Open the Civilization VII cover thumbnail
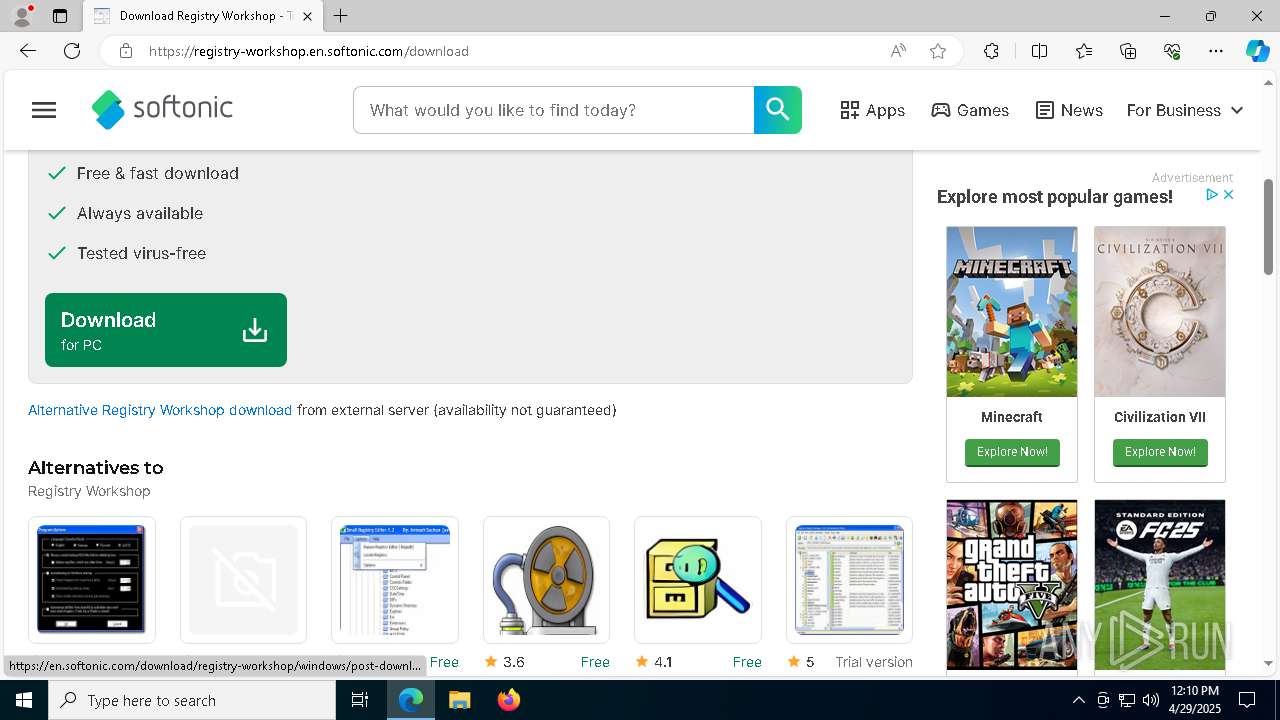 1160,311
